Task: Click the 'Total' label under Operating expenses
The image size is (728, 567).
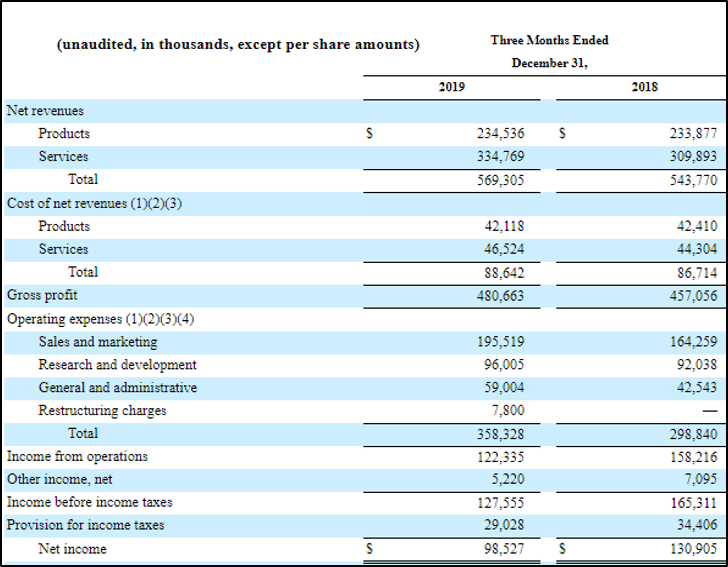Action: 83,433
